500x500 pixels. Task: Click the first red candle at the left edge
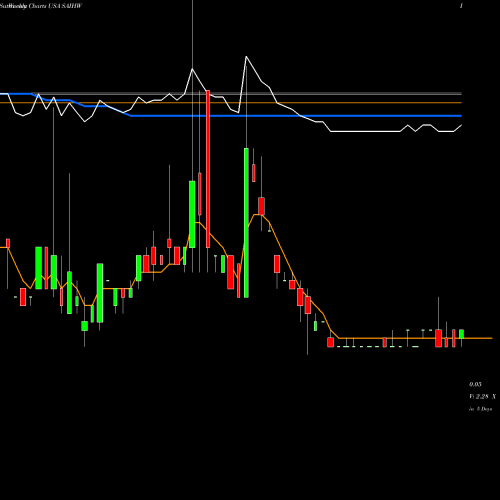[x=8, y=243]
